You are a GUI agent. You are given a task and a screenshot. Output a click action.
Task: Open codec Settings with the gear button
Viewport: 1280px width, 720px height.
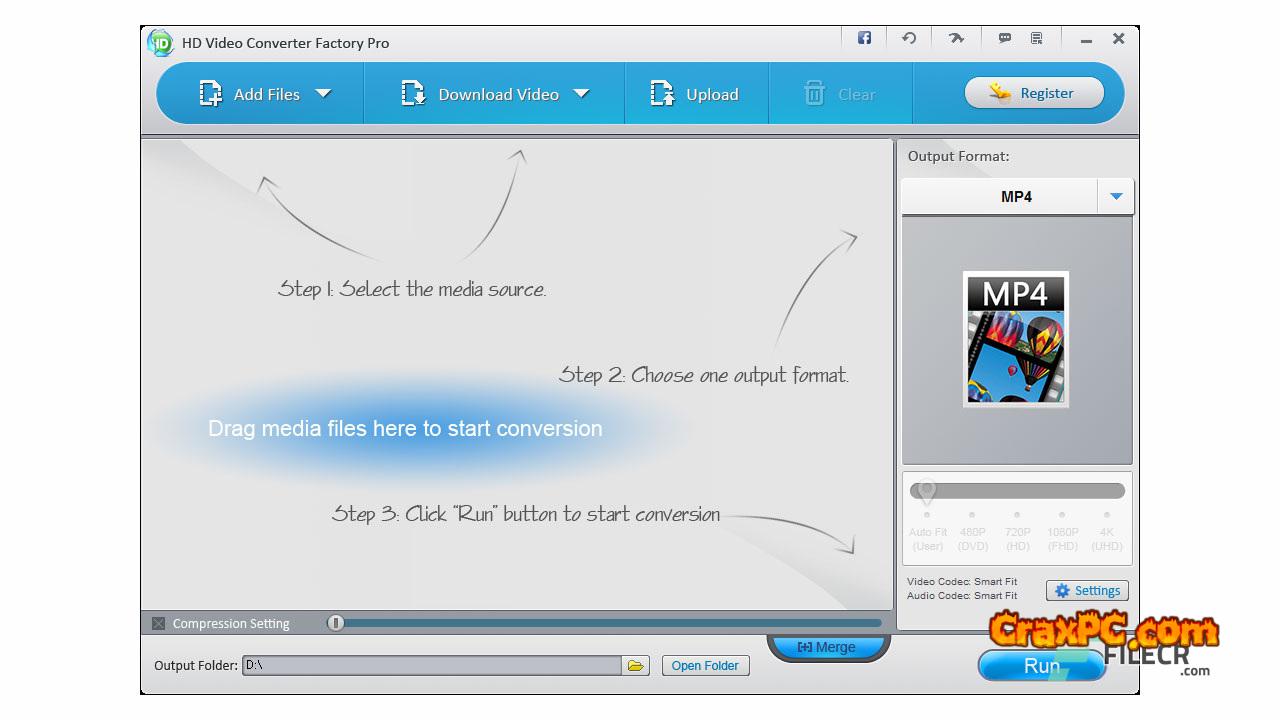pos(1087,591)
